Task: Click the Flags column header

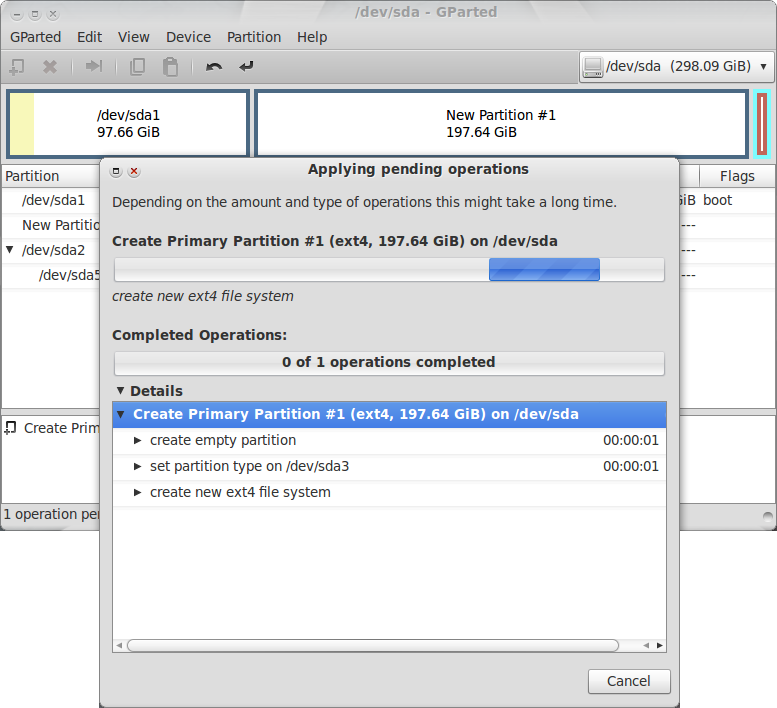Action: 737,176
